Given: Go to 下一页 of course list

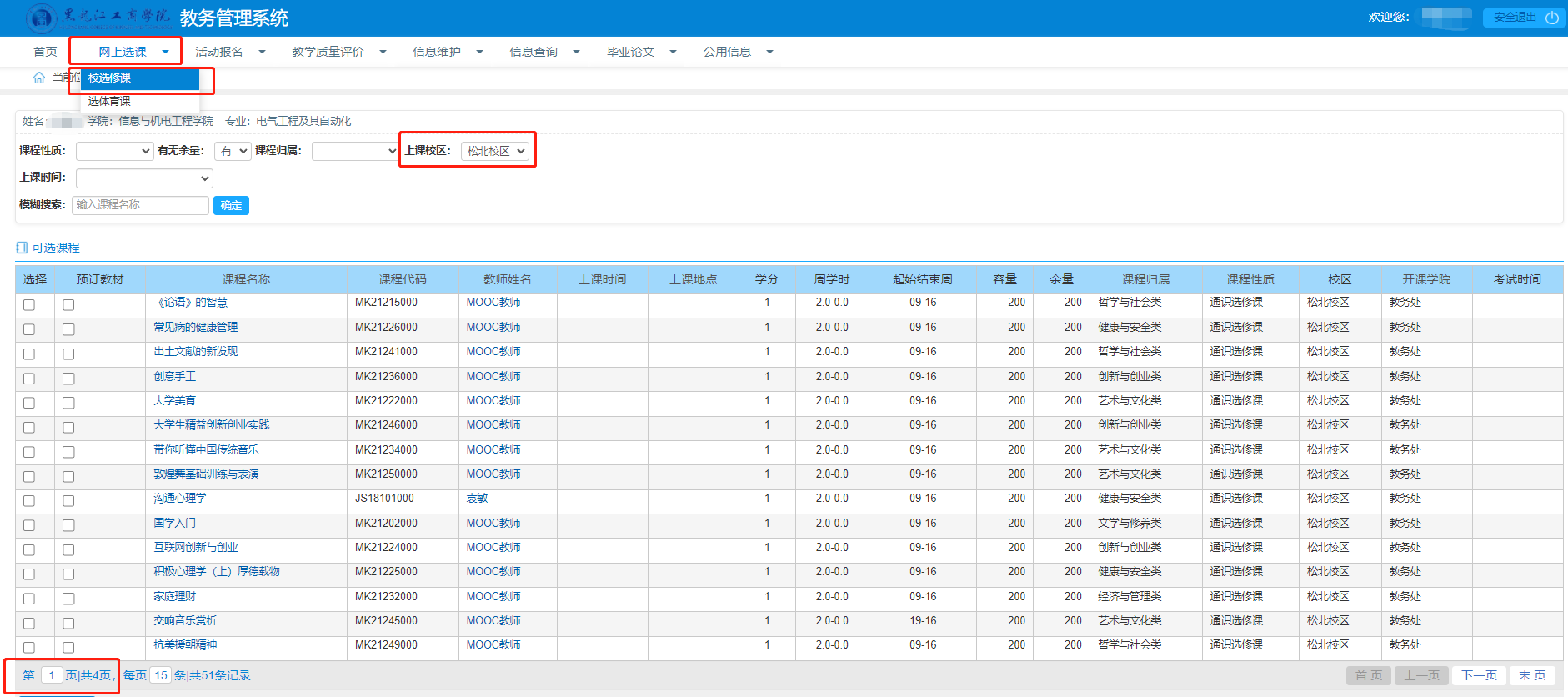Looking at the screenshot, I should tap(1479, 675).
